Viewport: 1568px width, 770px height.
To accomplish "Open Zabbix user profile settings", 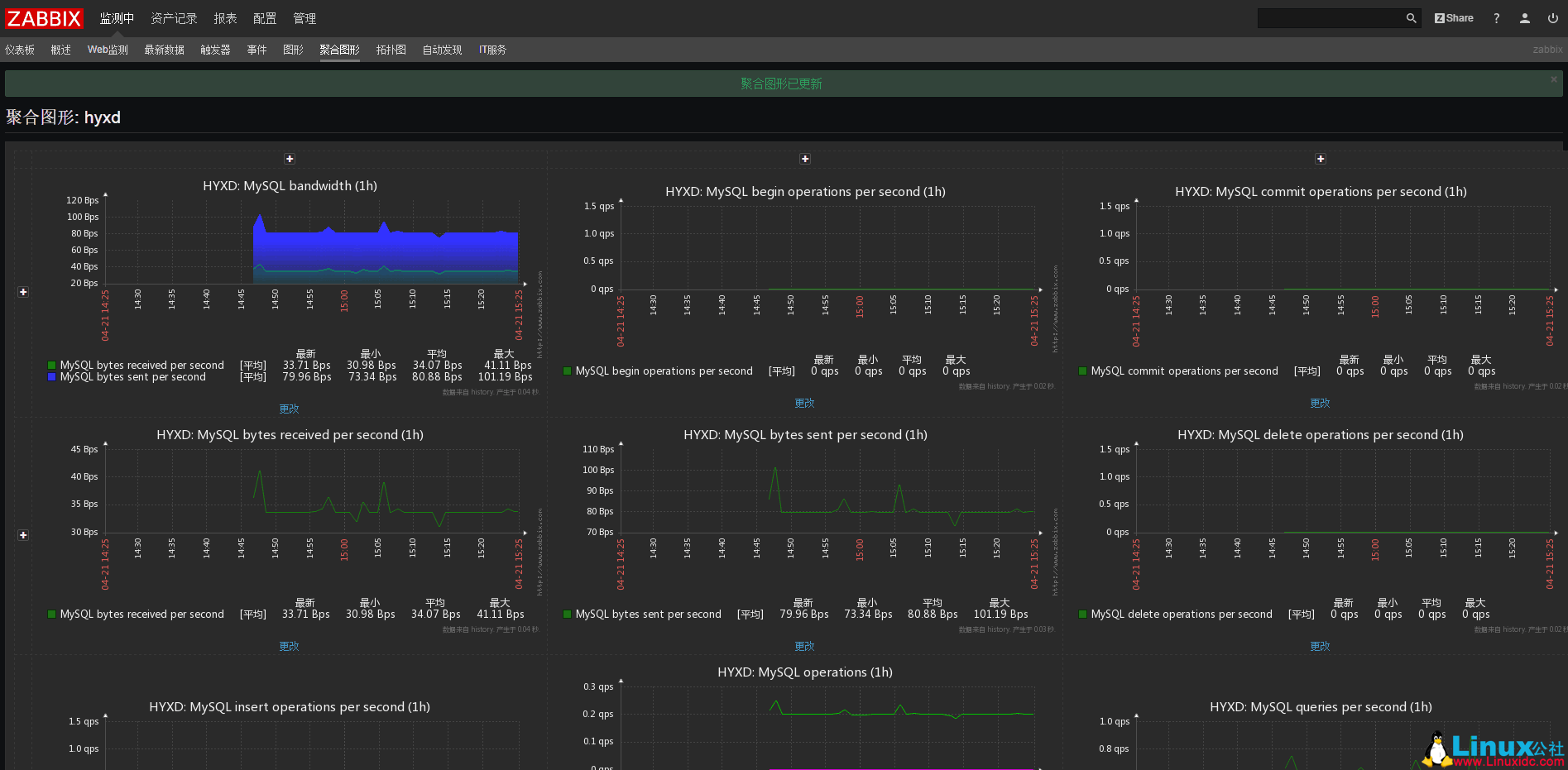I will pyautogui.click(x=1523, y=17).
